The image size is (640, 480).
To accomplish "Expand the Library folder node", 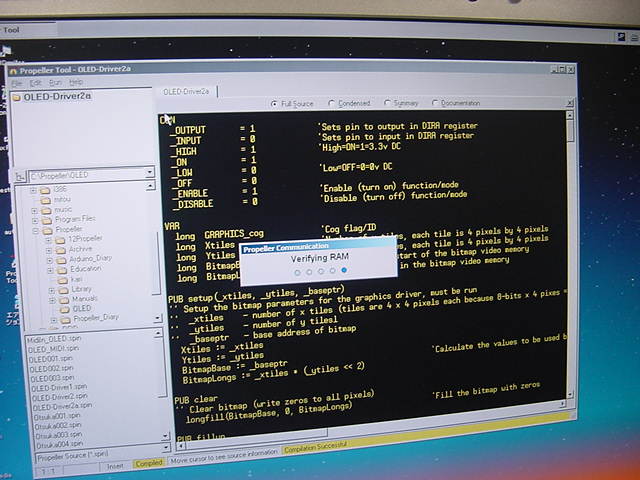I will coord(51,291).
